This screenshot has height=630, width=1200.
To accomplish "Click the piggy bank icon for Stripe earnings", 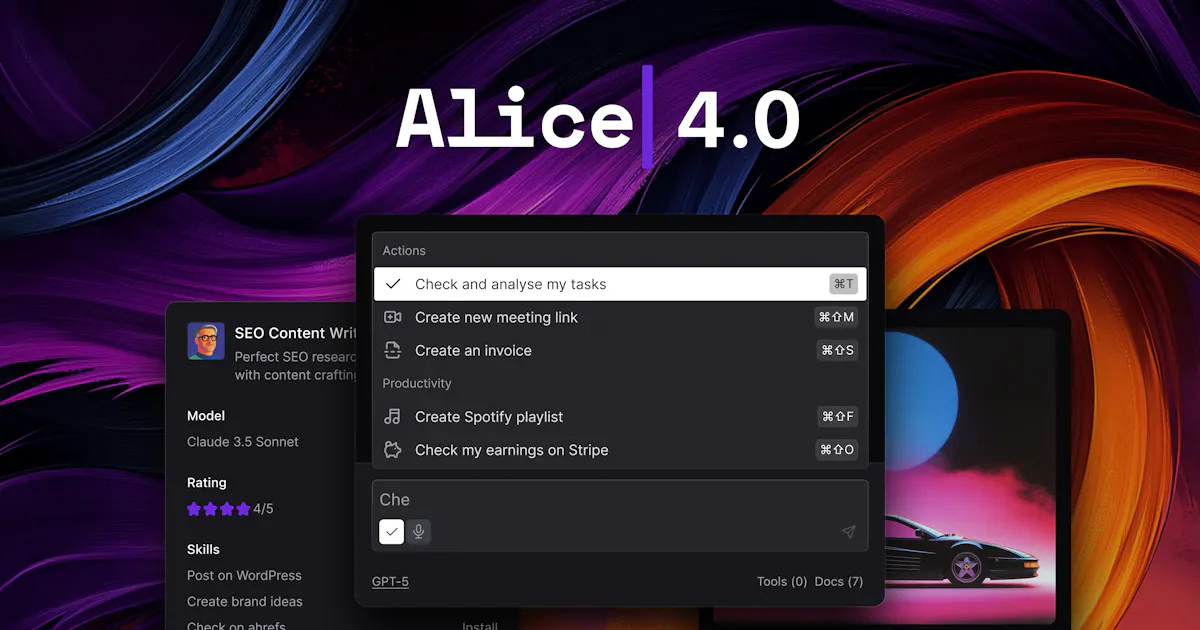I will [393, 450].
